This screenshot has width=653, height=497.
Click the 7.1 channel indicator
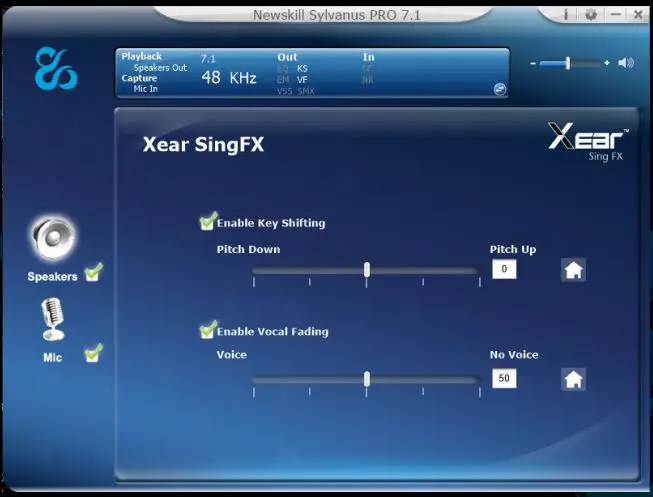[208, 59]
